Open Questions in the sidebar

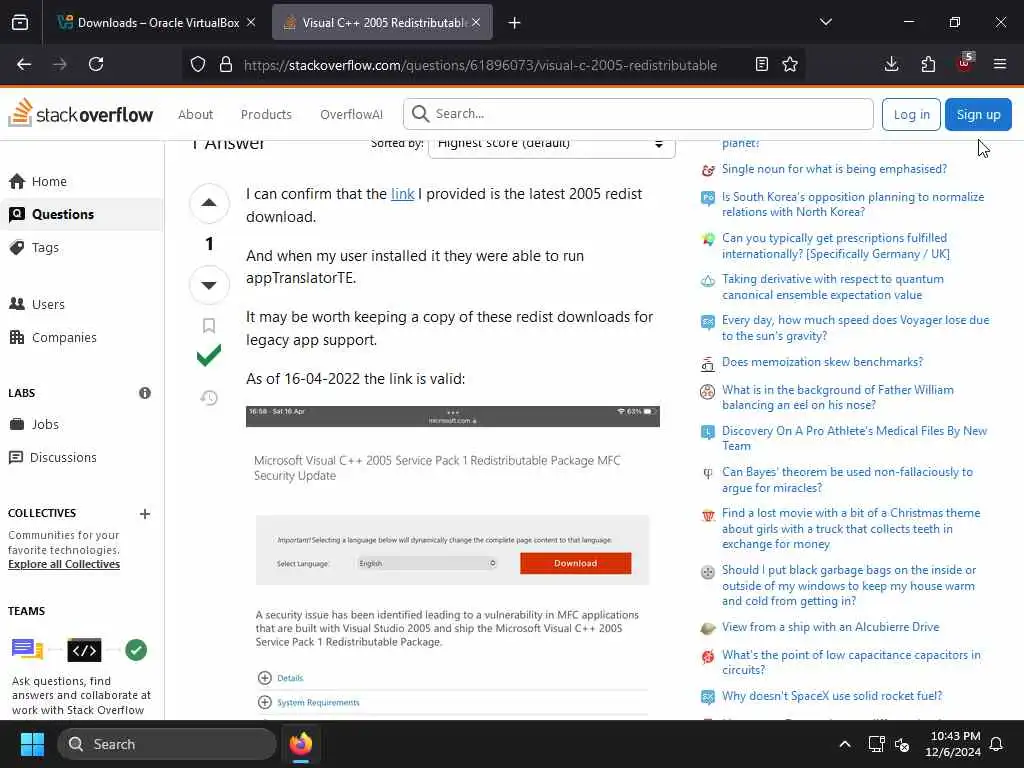82,214
